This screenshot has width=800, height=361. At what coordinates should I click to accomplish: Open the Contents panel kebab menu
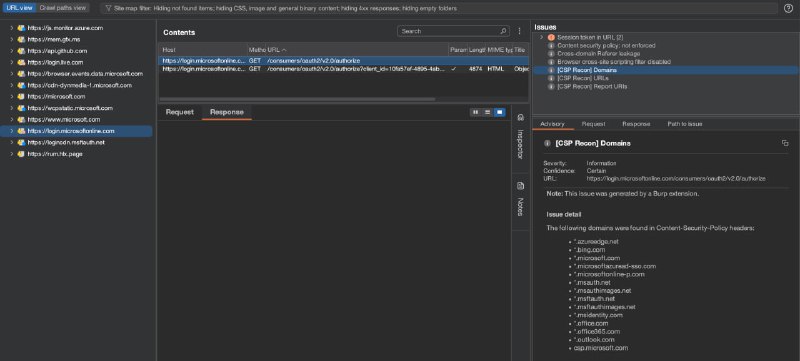point(519,31)
